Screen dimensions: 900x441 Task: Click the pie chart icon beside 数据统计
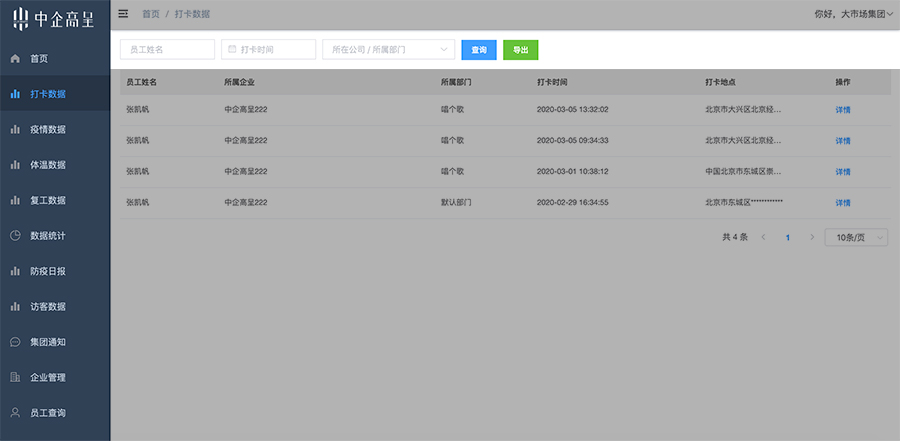(15, 236)
